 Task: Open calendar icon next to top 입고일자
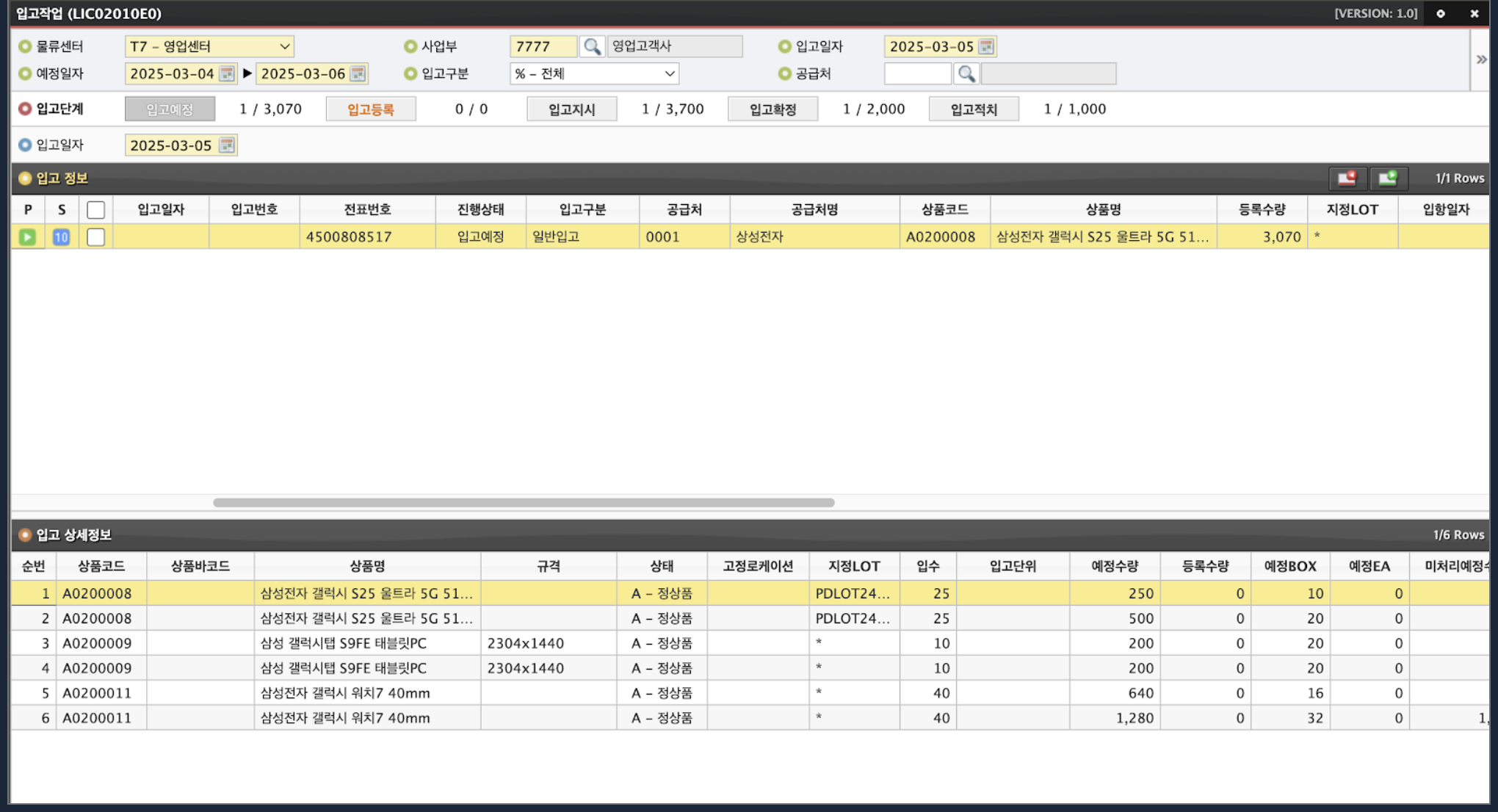click(x=986, y=46)
